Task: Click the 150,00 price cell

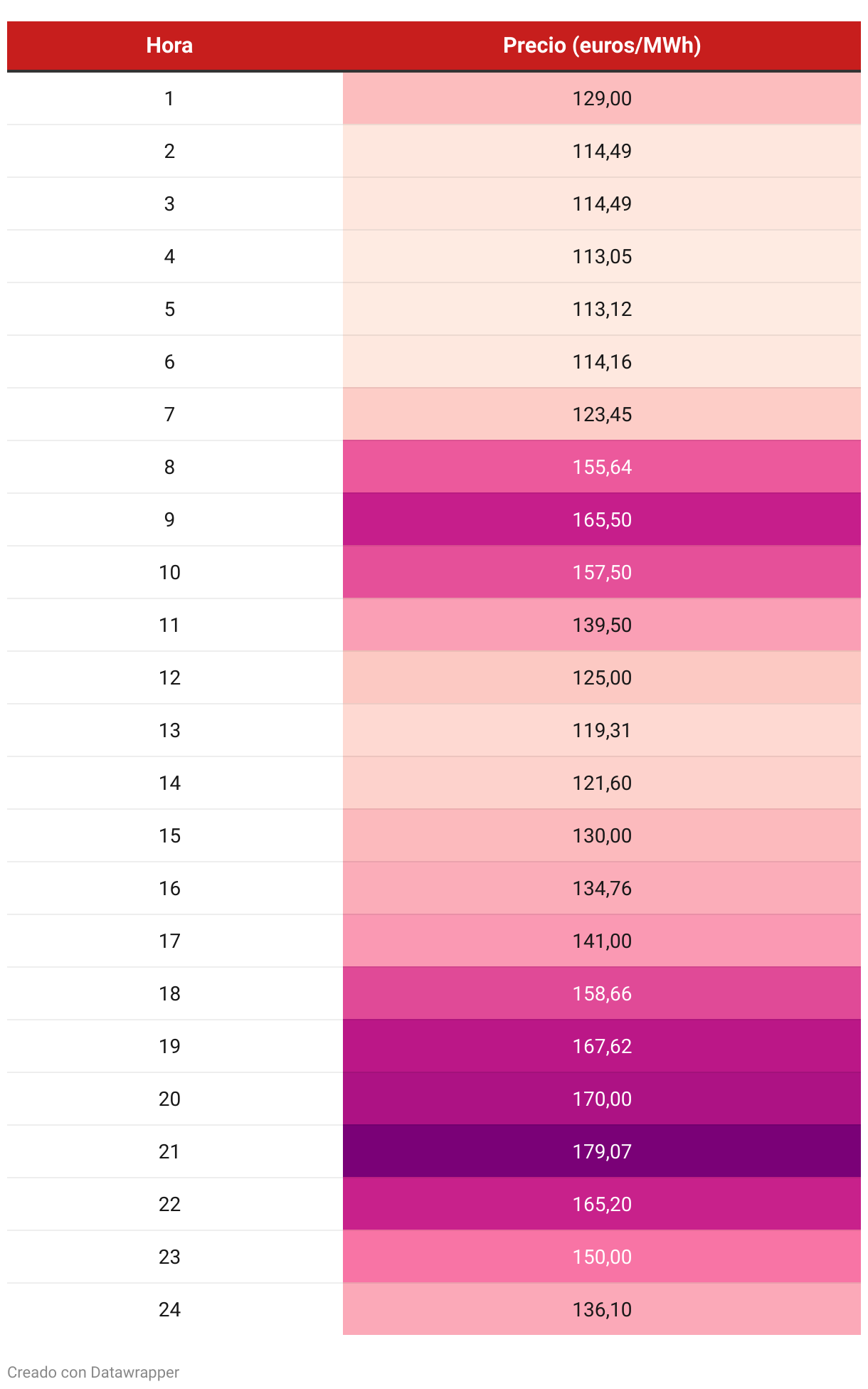Action: point(601,1257)
